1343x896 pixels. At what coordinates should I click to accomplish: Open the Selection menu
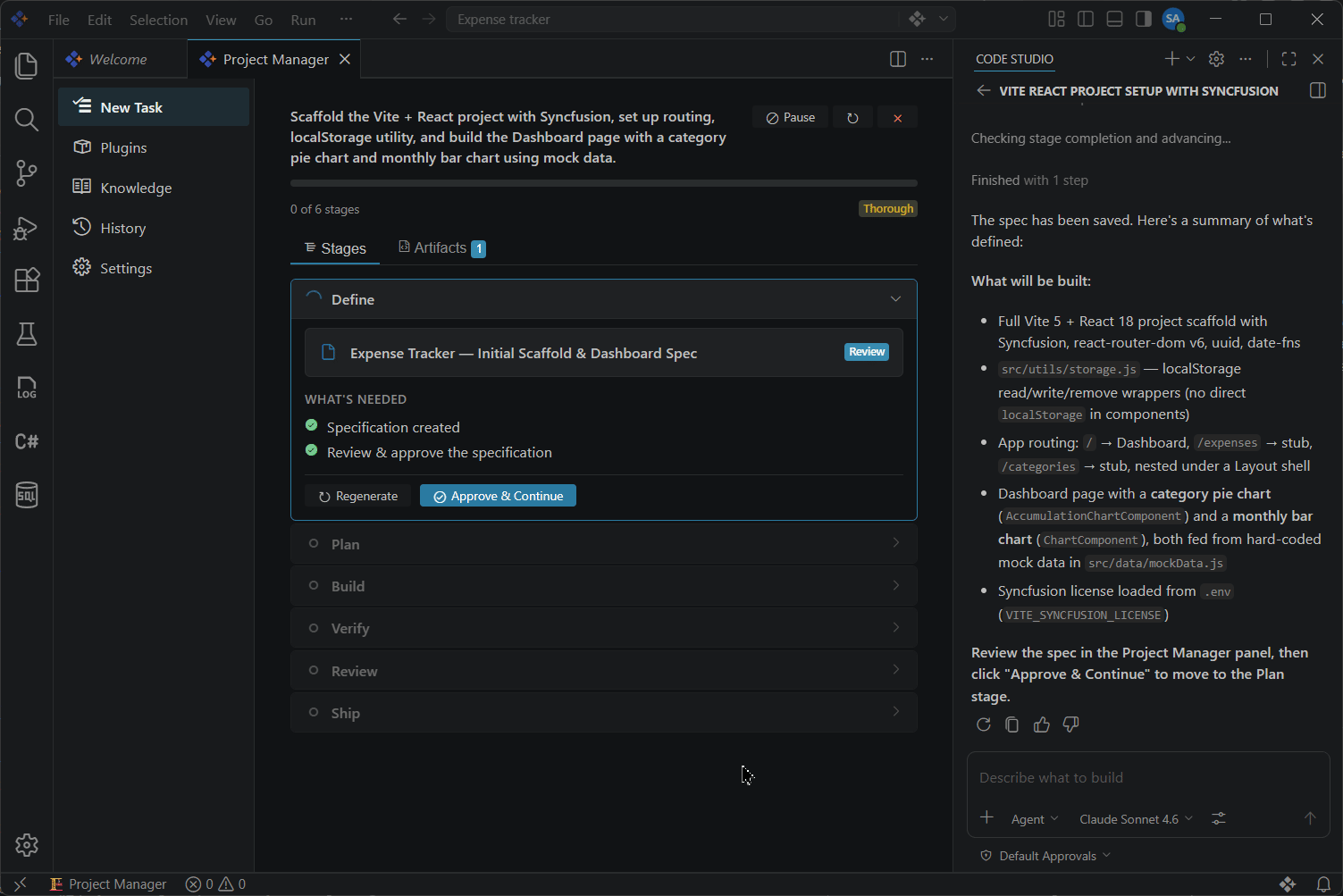tap(159, 20)
